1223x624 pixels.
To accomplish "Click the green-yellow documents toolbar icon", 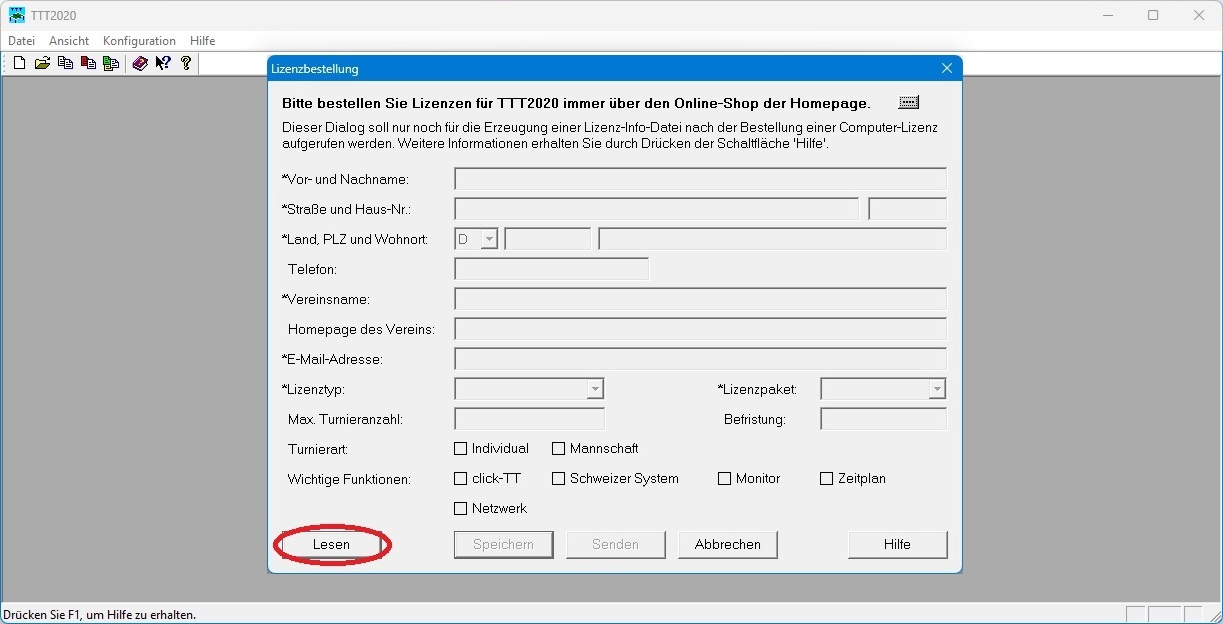I will click(111, 63).
